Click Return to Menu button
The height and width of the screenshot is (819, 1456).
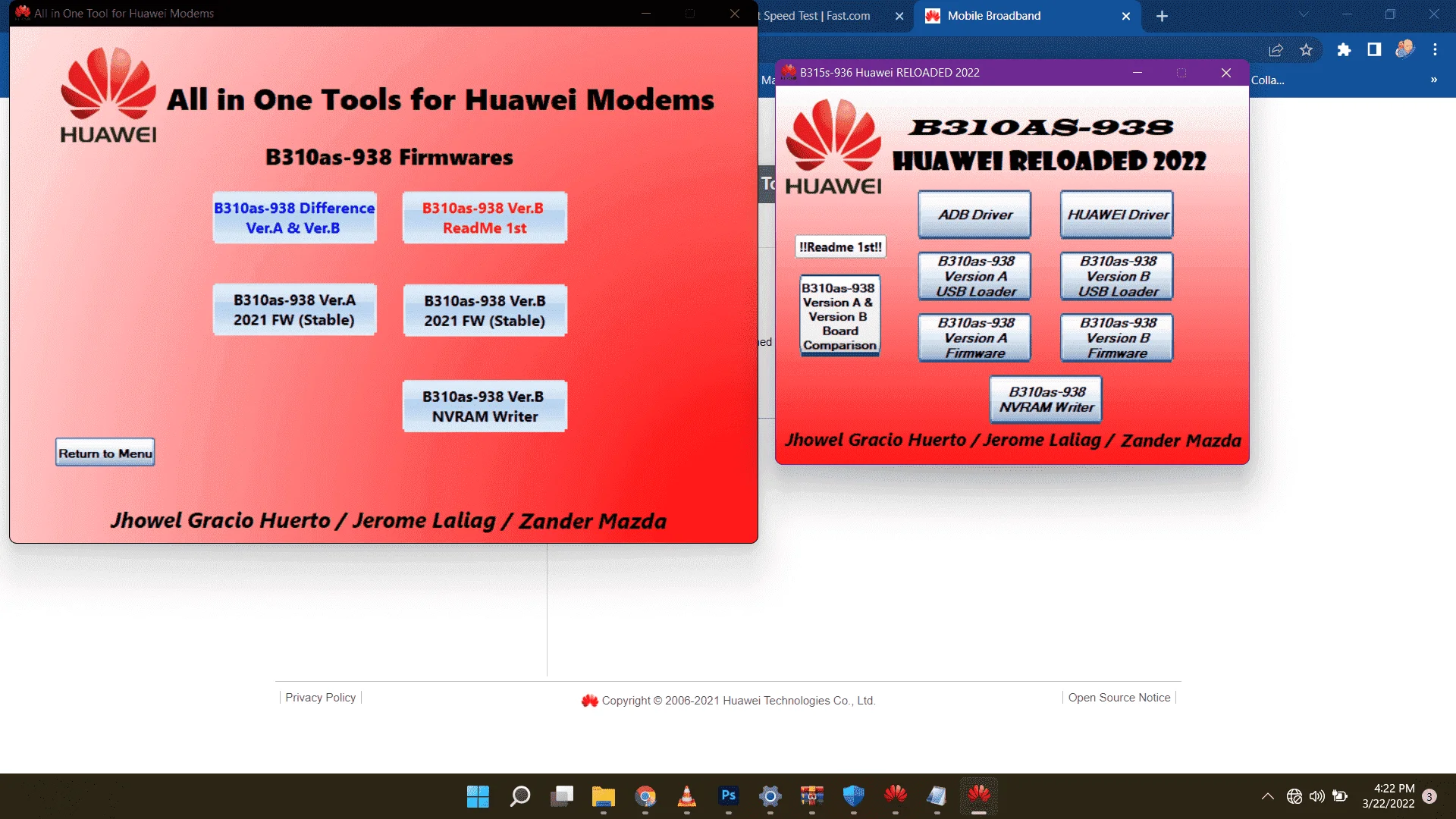(x=105, y=453)
